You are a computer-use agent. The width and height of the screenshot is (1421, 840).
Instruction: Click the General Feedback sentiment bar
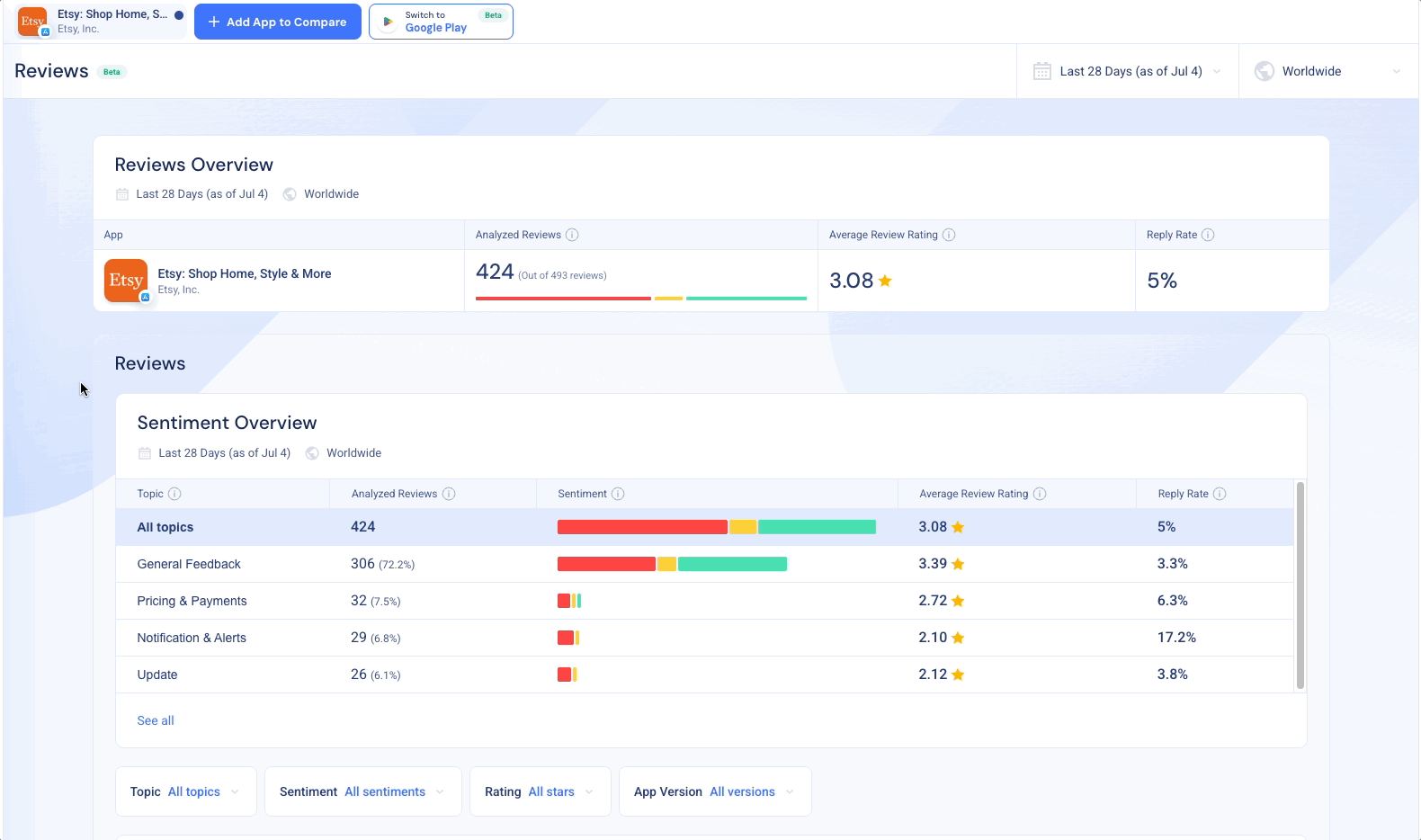click(x=672, y=564)
